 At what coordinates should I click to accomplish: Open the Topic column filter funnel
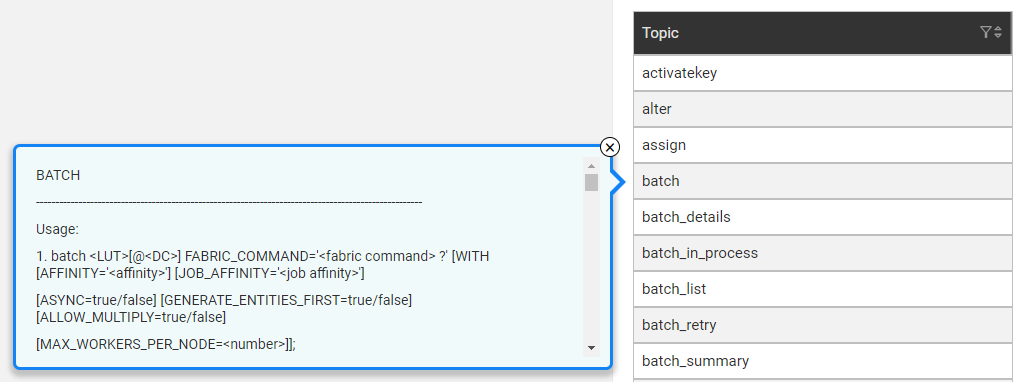coord(986,32)
